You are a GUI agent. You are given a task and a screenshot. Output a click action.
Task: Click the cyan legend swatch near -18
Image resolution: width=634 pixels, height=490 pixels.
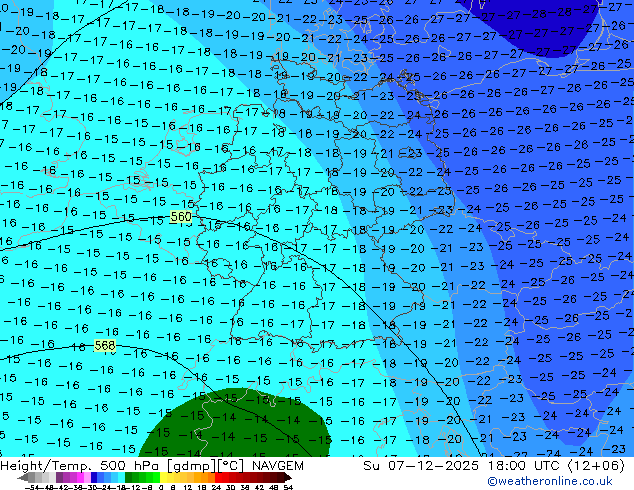tap(121, 477)
